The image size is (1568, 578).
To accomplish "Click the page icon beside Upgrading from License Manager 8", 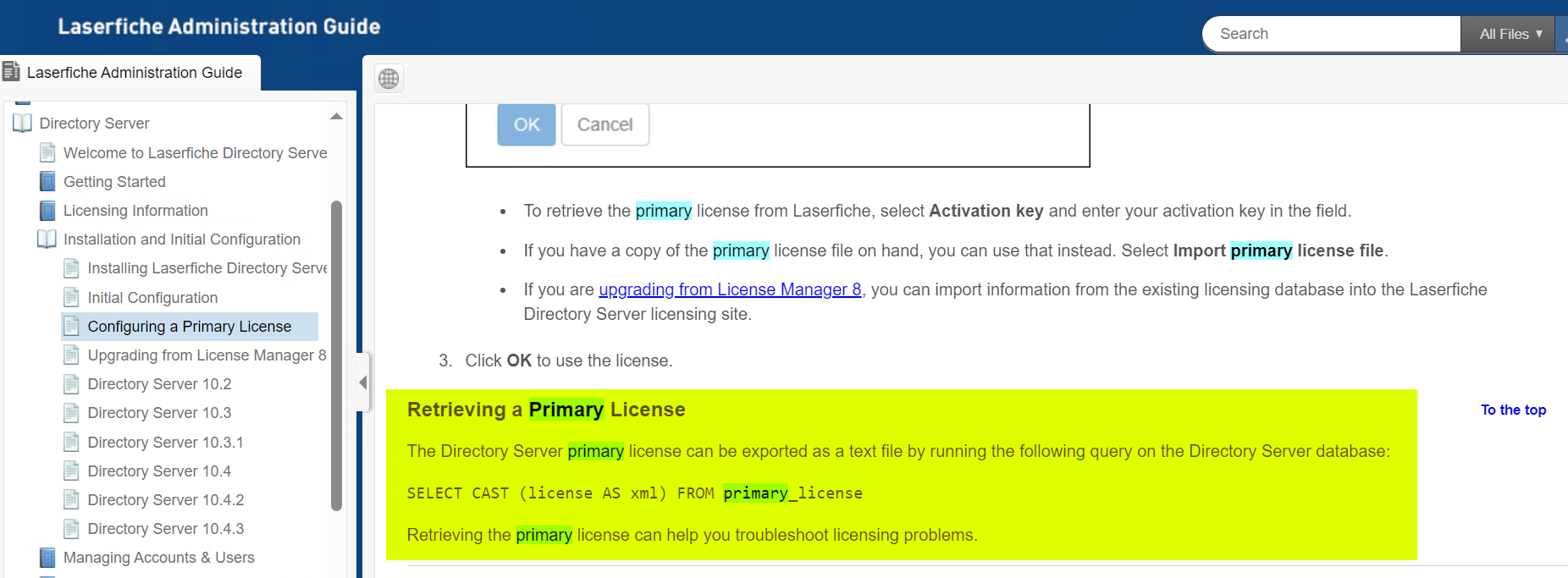I will point(72,355).
